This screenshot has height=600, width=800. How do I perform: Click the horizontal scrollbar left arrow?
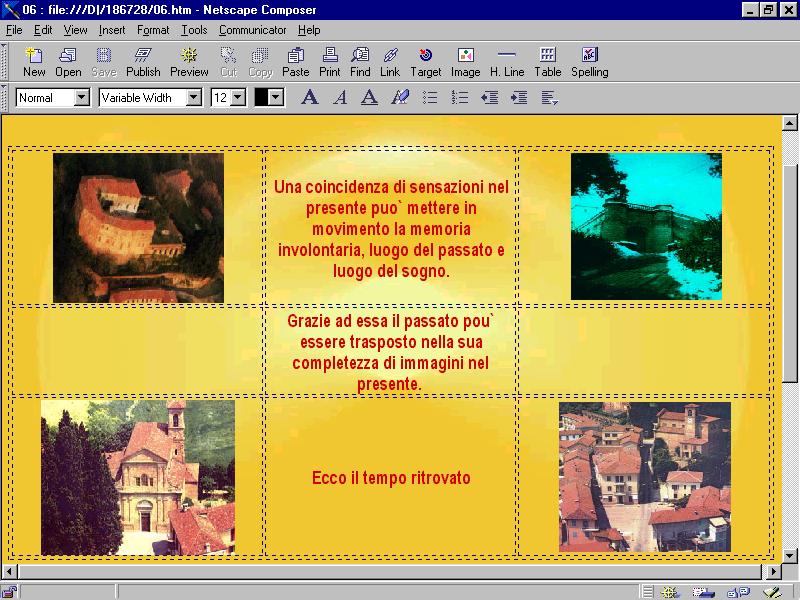coord(9,571)
